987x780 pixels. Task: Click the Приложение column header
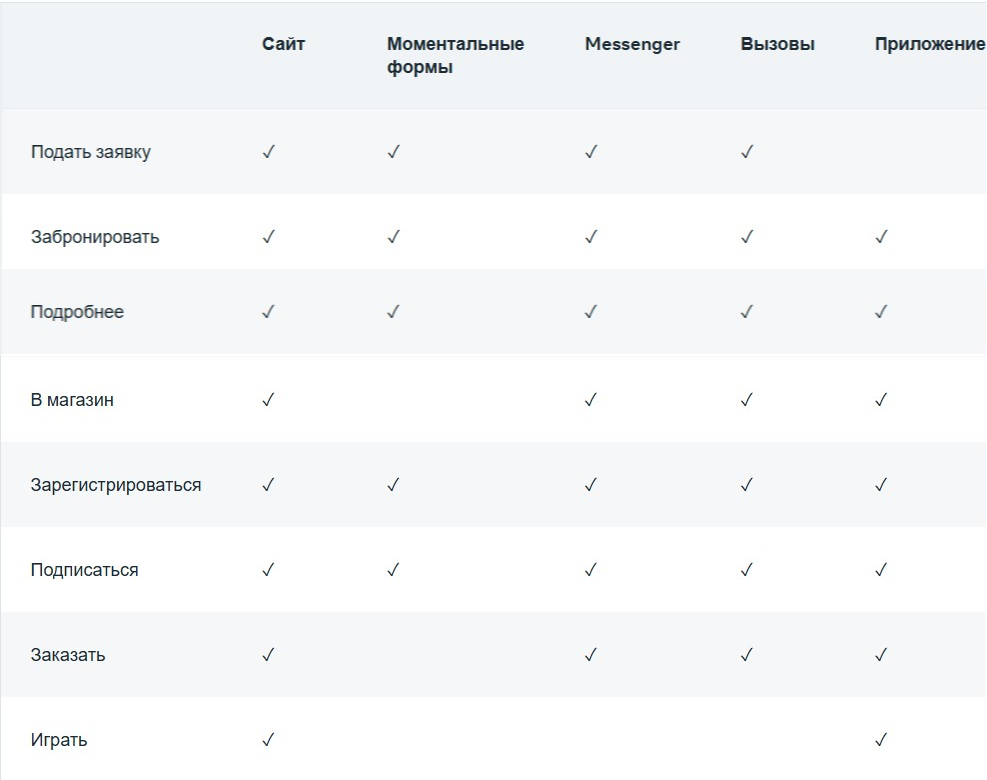pos(929,44)
